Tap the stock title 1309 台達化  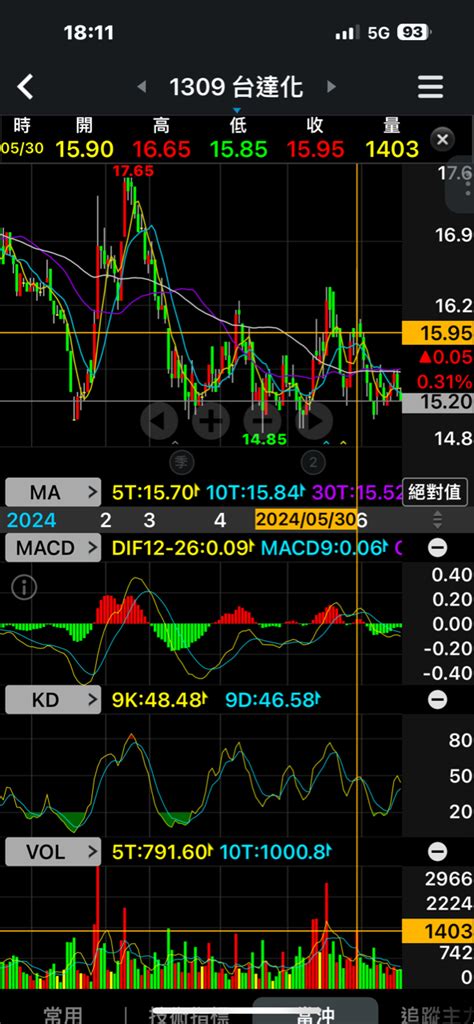236,87
